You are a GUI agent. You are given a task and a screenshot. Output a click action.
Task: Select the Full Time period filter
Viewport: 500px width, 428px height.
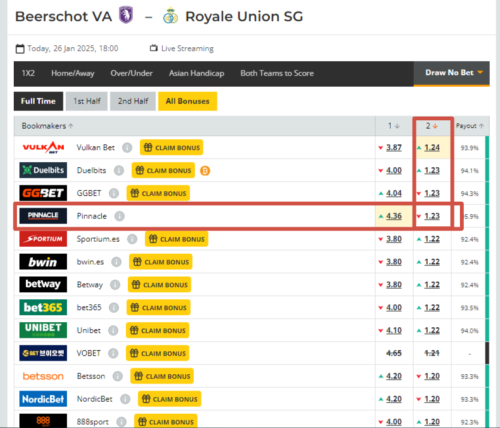(x=38, y=101)
